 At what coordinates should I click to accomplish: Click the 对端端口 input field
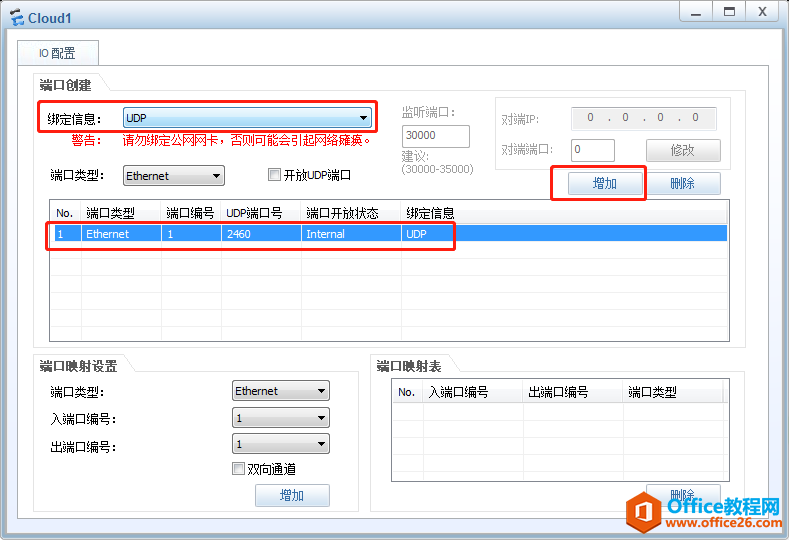pyautogui.click(x=593, y=150)
